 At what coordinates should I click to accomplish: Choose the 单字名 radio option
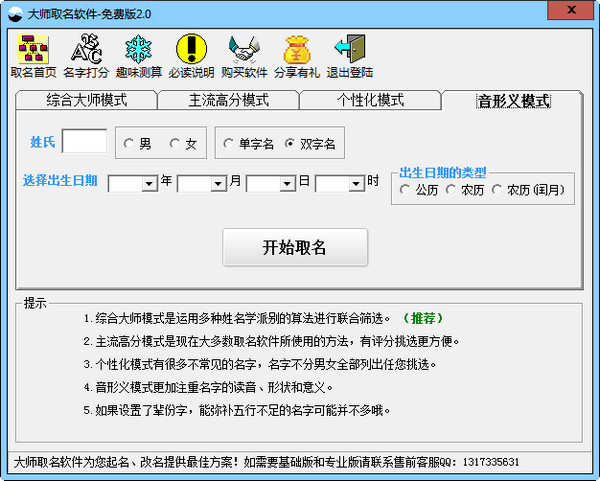pos(248,143)
